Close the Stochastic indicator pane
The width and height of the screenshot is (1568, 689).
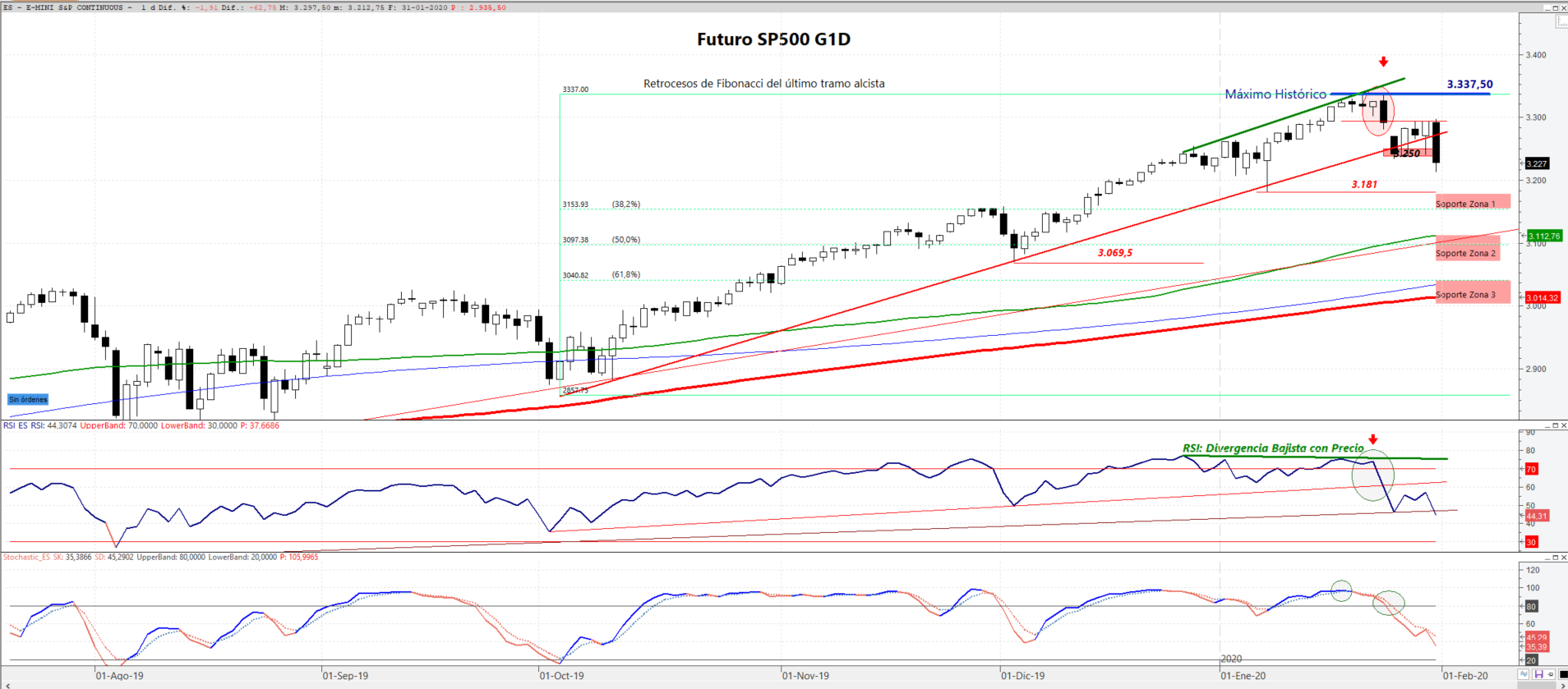pos(1562,558)
